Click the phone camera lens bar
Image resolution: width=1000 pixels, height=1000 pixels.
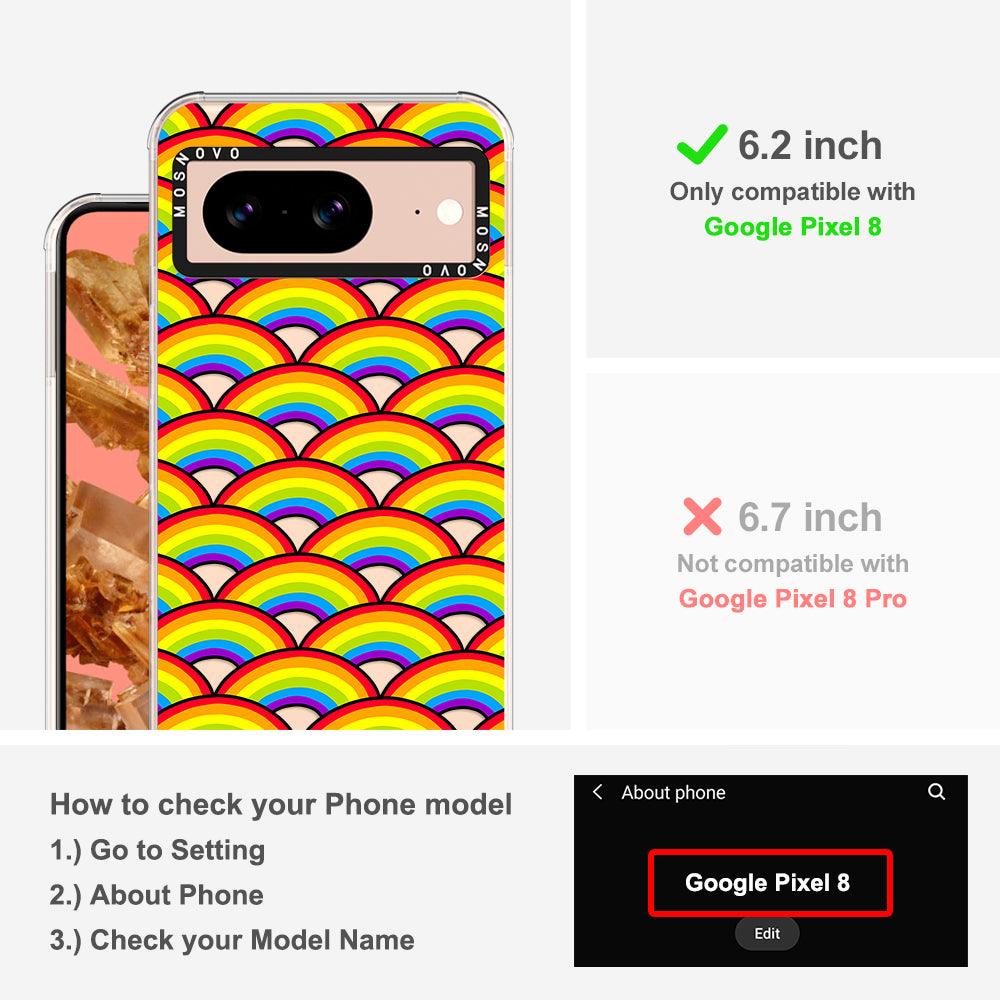coord(287,212)
